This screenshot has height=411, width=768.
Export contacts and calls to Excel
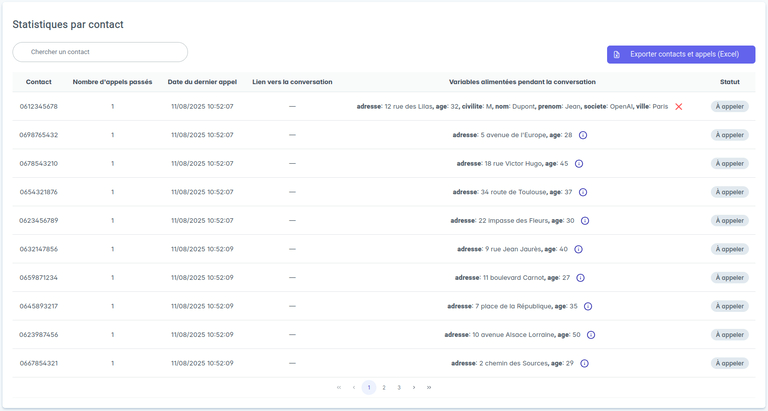[x=680, y=54]
